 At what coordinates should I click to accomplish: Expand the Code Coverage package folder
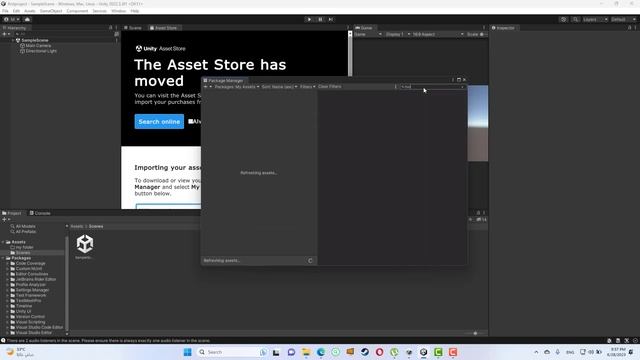click(x=7, y=263)
